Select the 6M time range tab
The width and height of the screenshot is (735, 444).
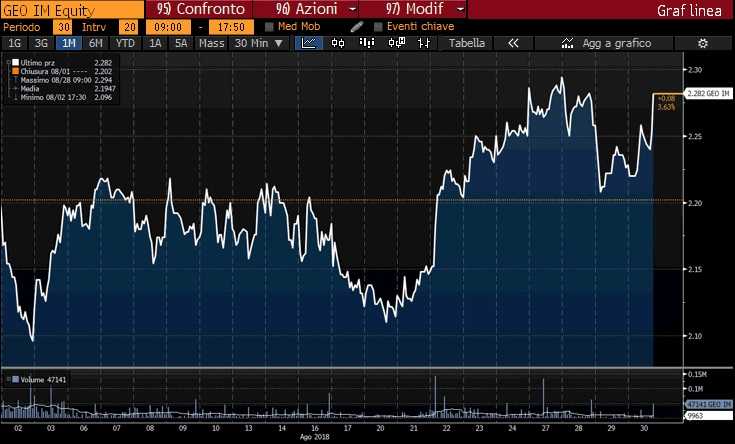96,43
